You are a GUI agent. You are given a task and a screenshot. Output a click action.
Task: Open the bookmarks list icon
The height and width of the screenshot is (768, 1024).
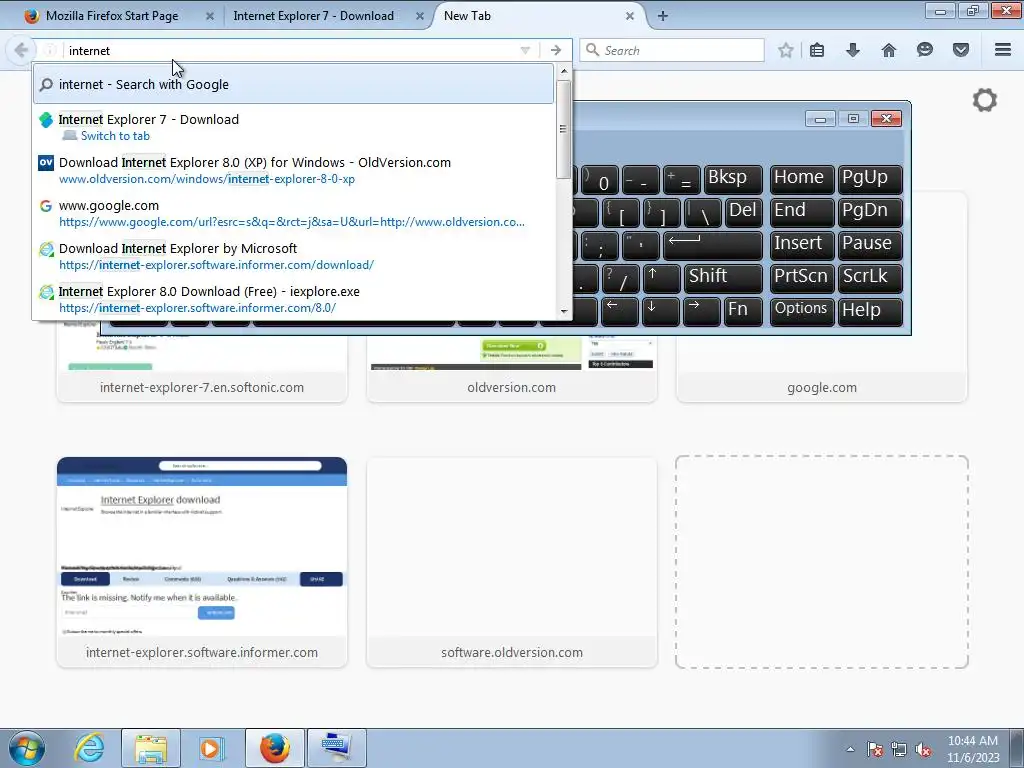coord(817,50)
